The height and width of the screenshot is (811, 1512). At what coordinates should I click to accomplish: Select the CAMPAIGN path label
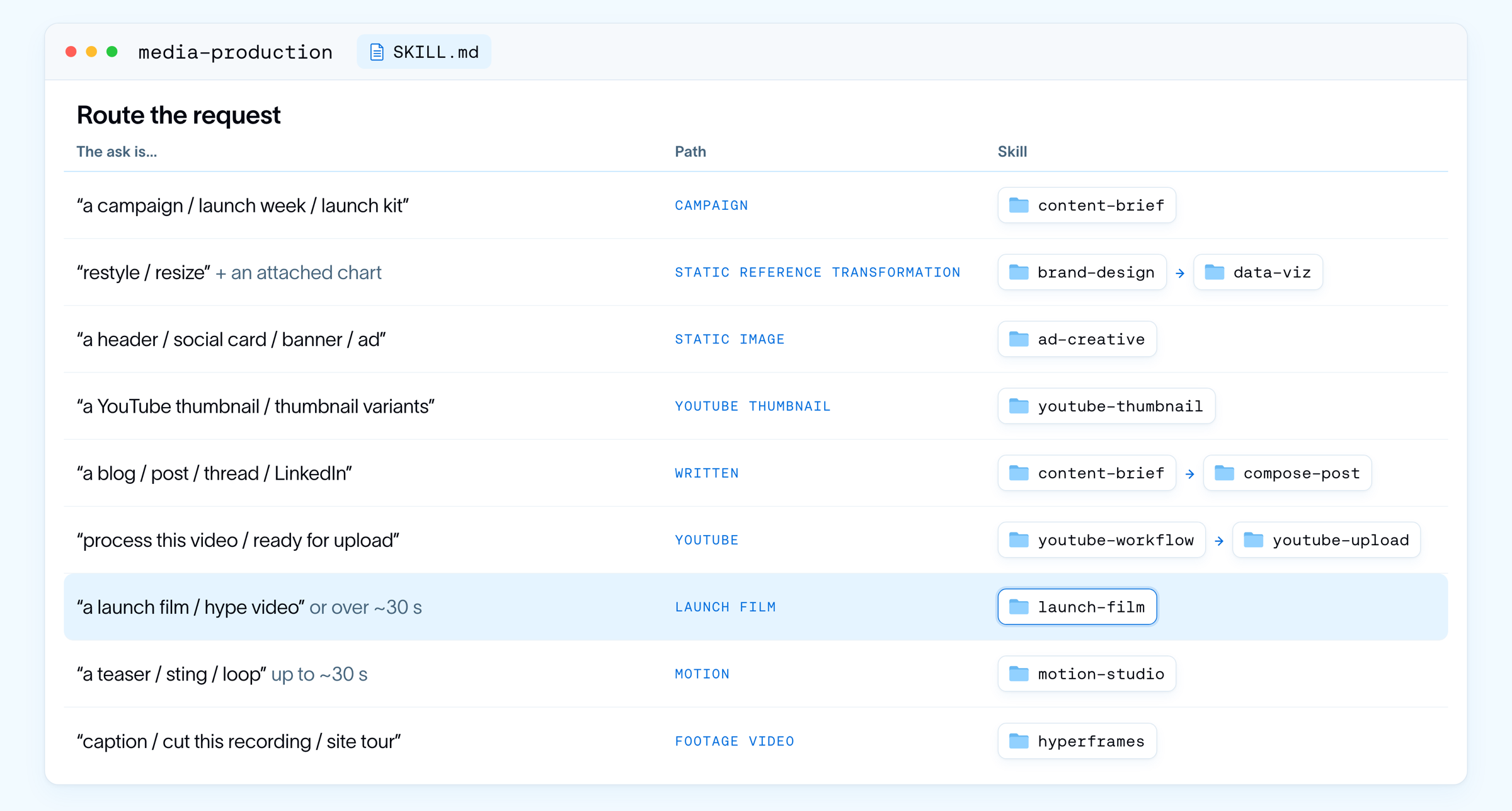point(711,205)
